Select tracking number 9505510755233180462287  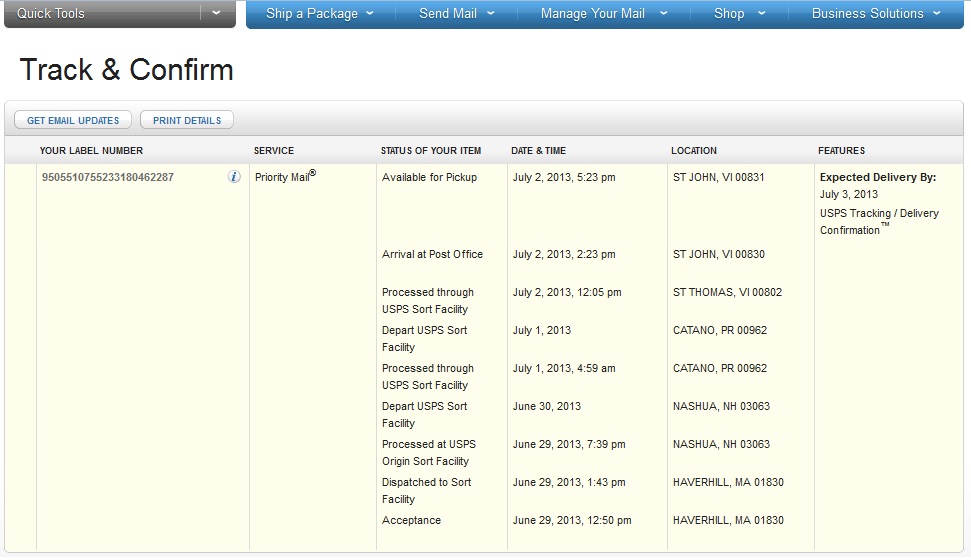tap(107, 177)
